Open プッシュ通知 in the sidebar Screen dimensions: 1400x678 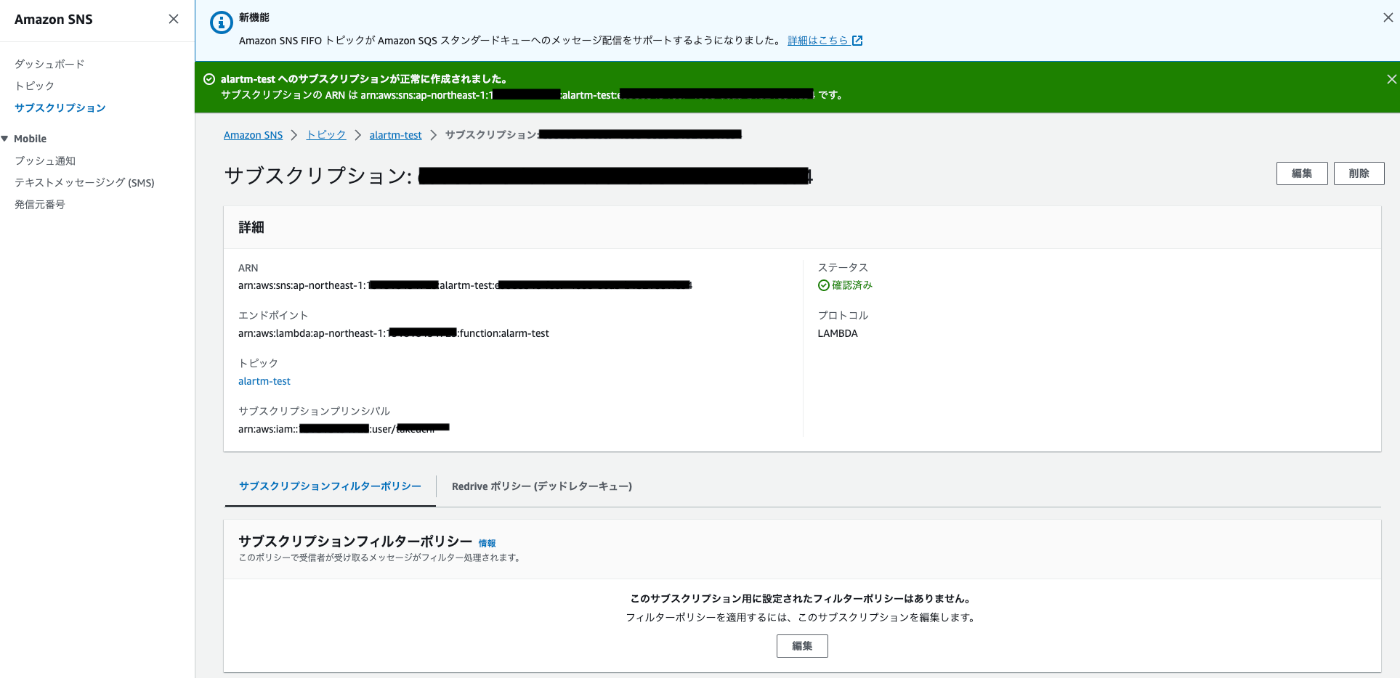45,161
